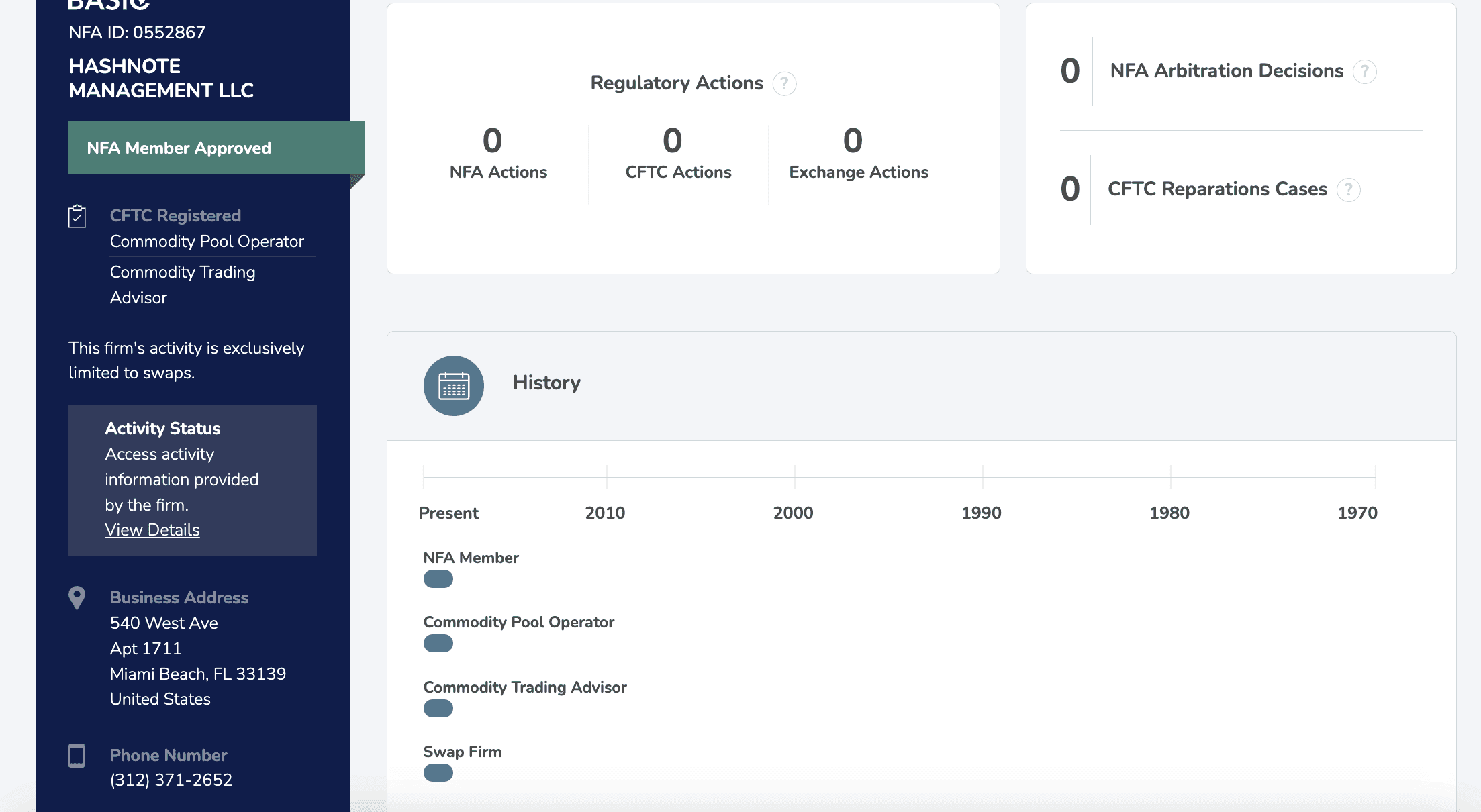Screen dimensions: 1481x812
Task: Click the NFA Member Approved banner
Action: [x=216, y=148]
